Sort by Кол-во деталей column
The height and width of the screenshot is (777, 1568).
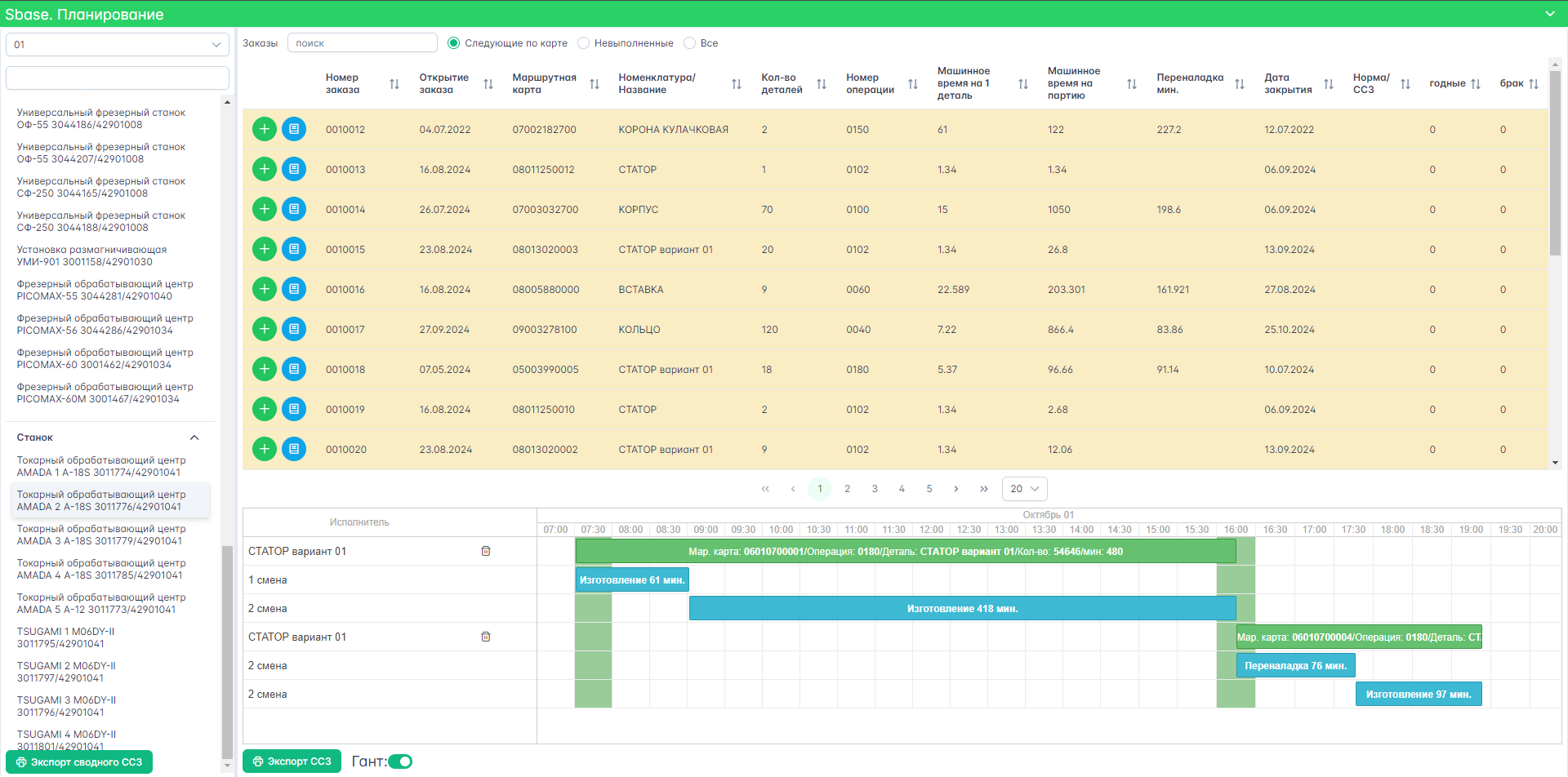point(822,84)
